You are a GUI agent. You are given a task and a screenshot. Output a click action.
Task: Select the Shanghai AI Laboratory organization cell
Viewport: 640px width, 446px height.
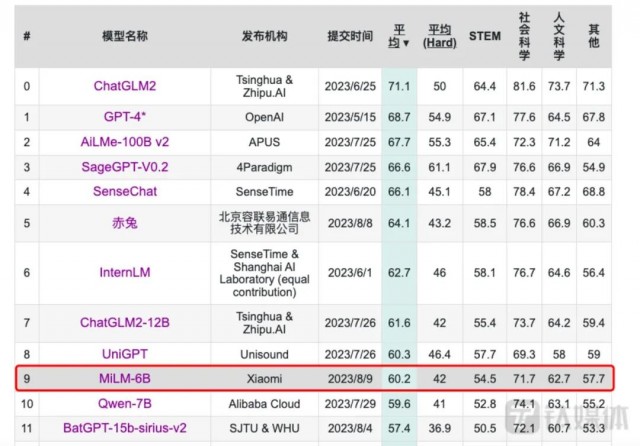[x=264, y=273]
